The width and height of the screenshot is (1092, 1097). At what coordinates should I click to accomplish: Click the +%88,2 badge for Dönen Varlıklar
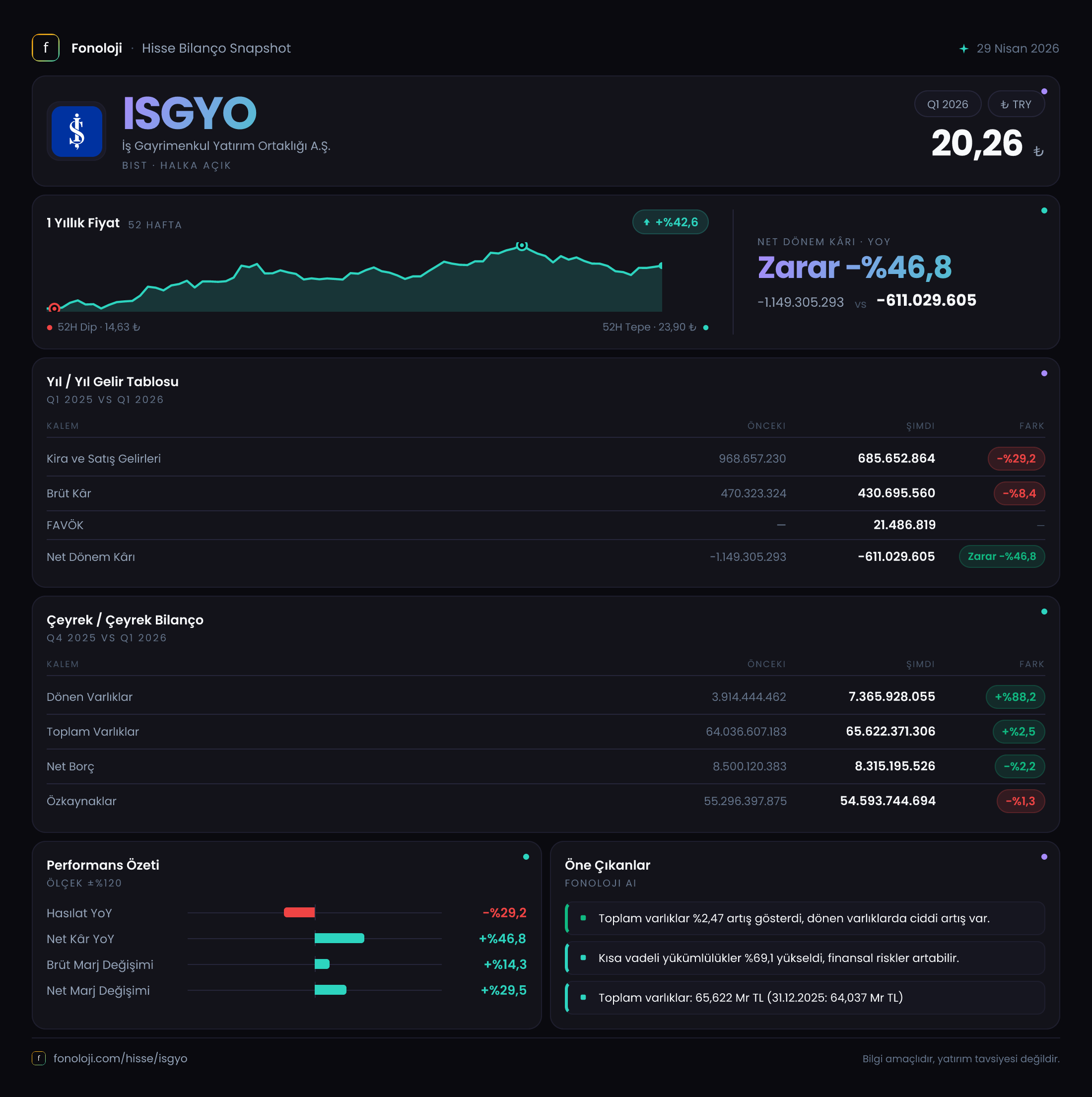pyautogui.click(x=1016, y=697)
